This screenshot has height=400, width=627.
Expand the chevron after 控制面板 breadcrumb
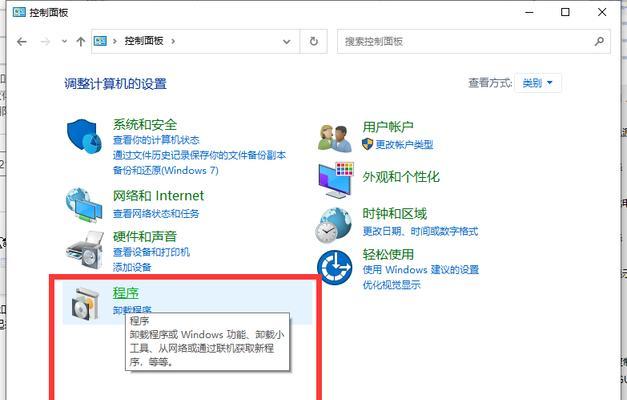[173, 41]
